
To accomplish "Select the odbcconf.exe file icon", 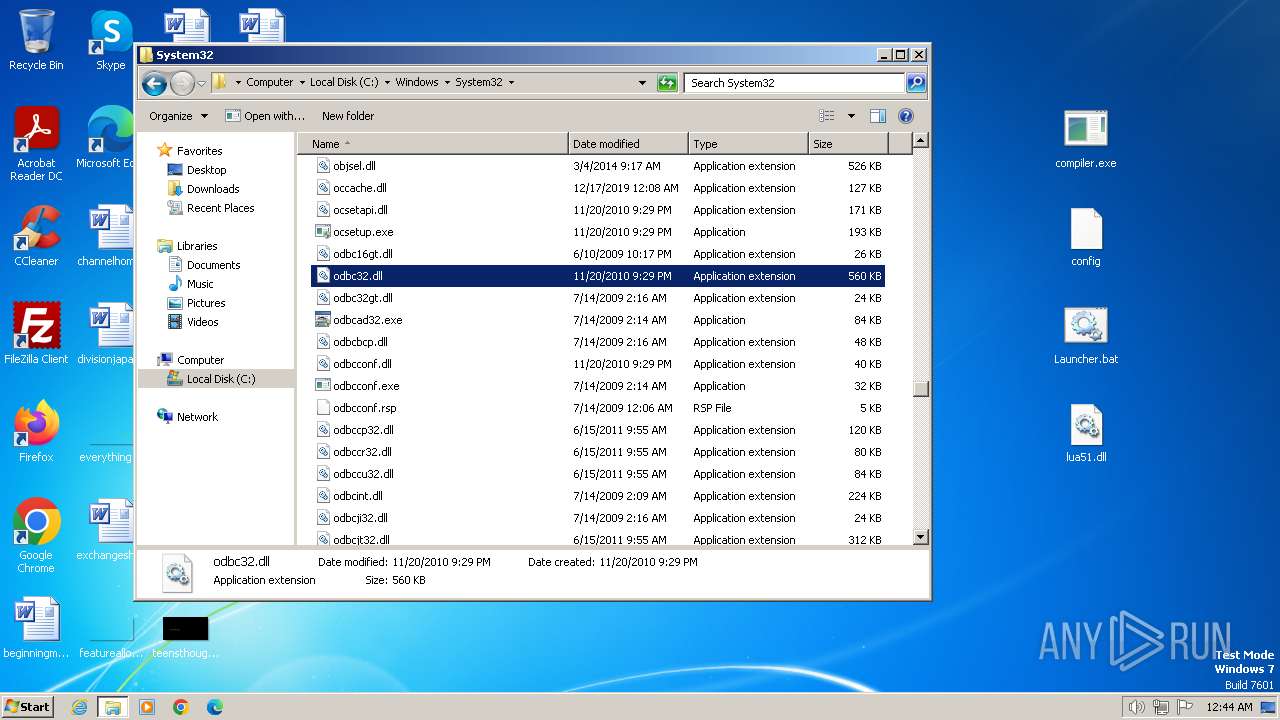I will point(323,386).
